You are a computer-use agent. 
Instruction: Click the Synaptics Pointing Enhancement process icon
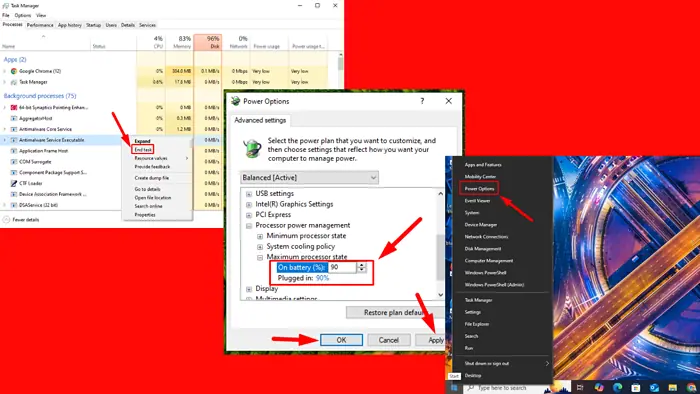pos(14,108)
